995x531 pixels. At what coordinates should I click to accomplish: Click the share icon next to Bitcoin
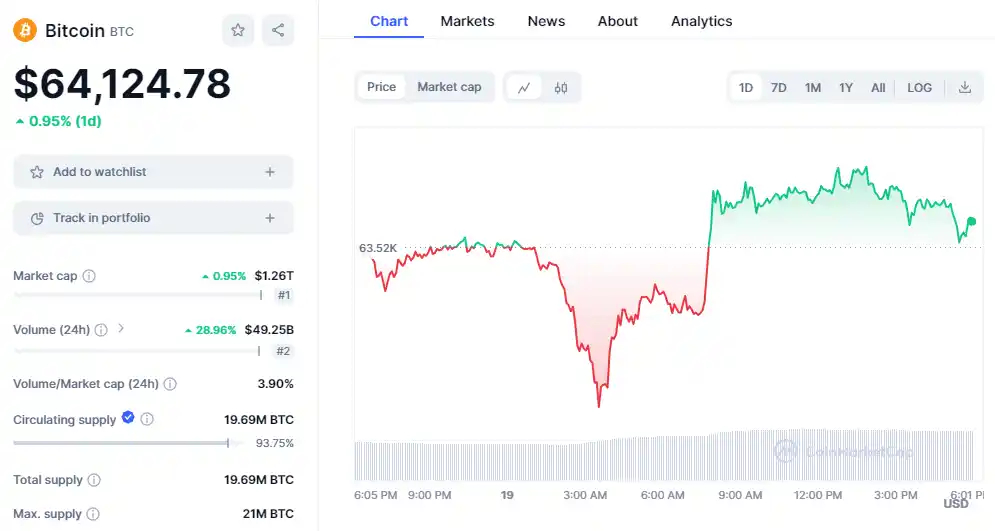coord(278,30)
